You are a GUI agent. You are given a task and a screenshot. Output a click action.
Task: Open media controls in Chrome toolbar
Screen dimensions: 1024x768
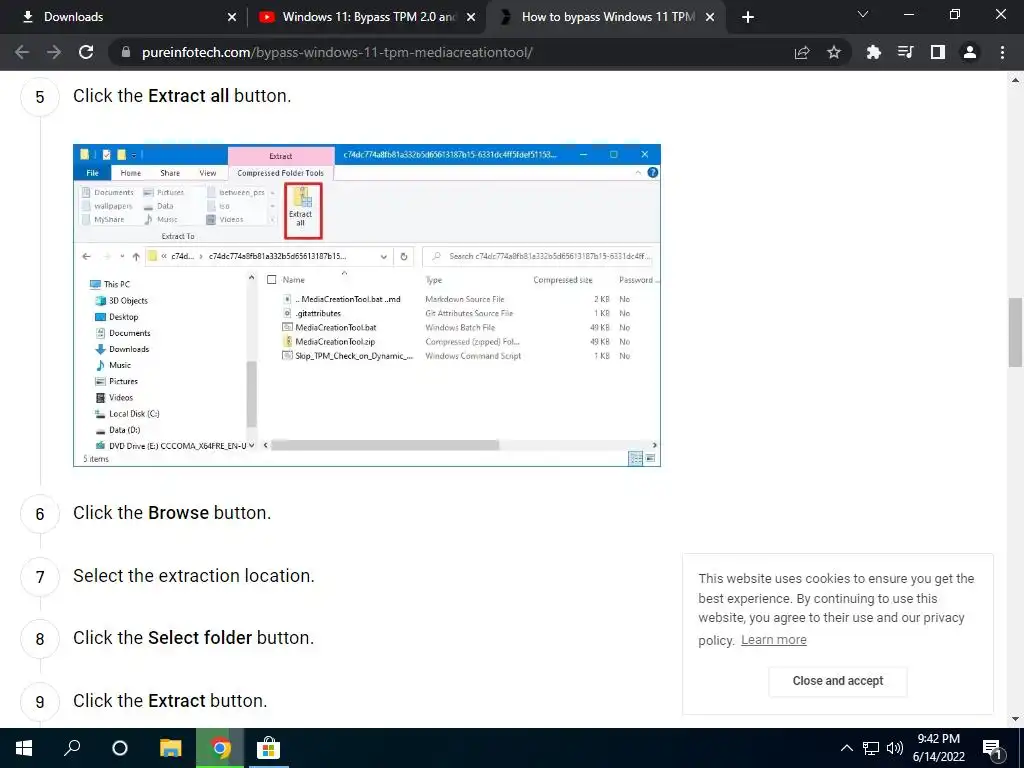[x=905, y=52]
